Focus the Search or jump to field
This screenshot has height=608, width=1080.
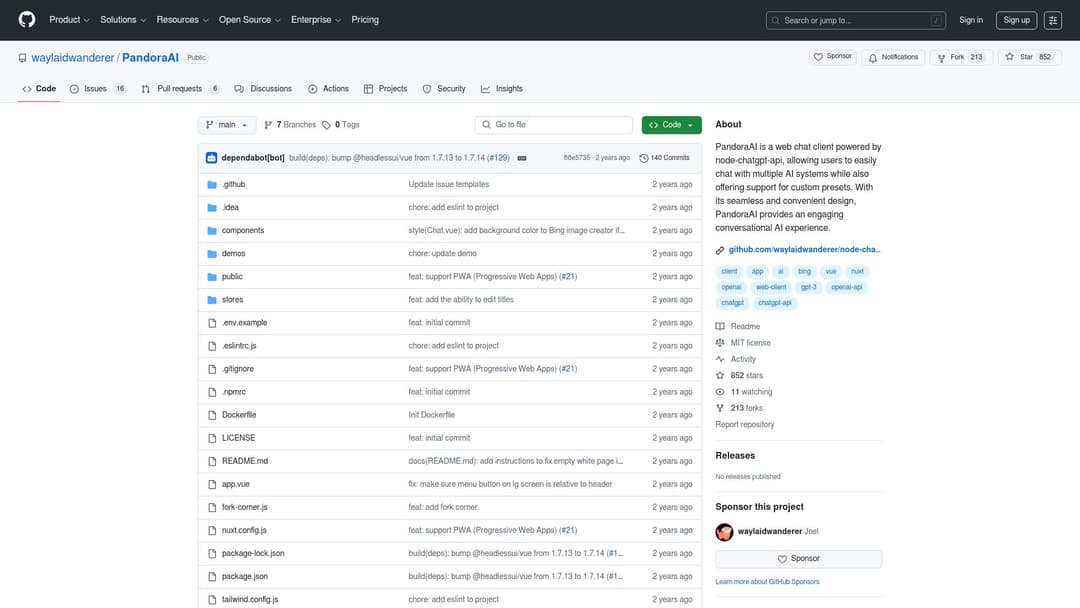pos(855,21)
